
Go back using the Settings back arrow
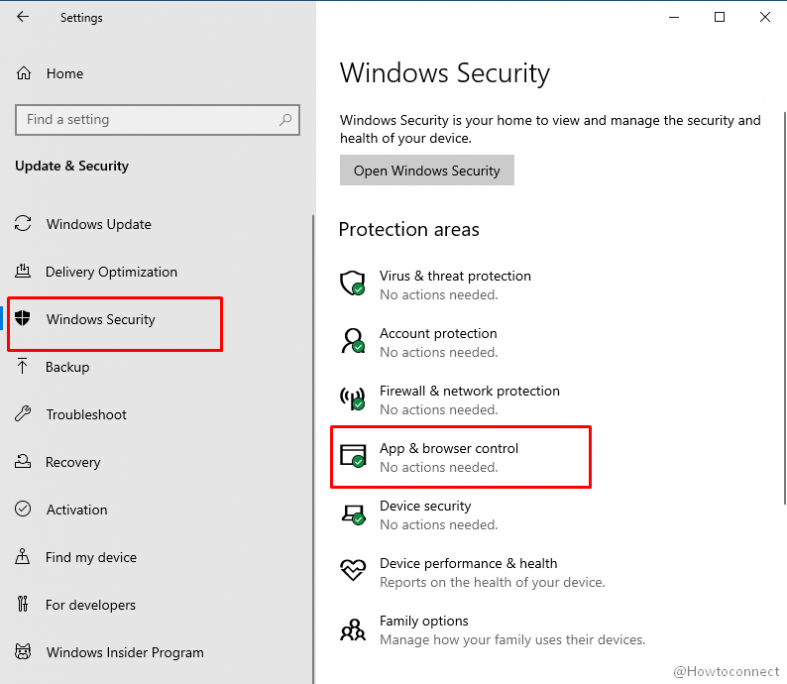click(x=23, y=17)
